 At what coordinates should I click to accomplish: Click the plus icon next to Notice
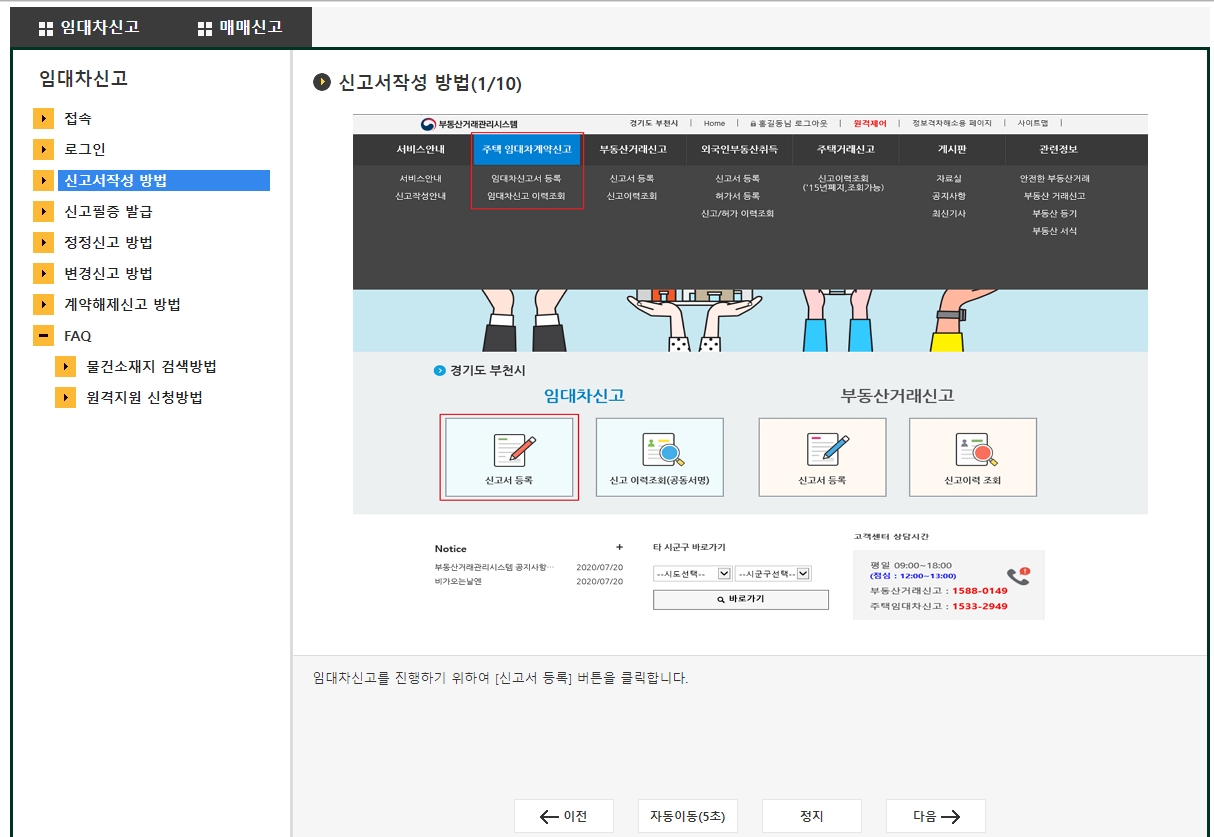[619, 547]
